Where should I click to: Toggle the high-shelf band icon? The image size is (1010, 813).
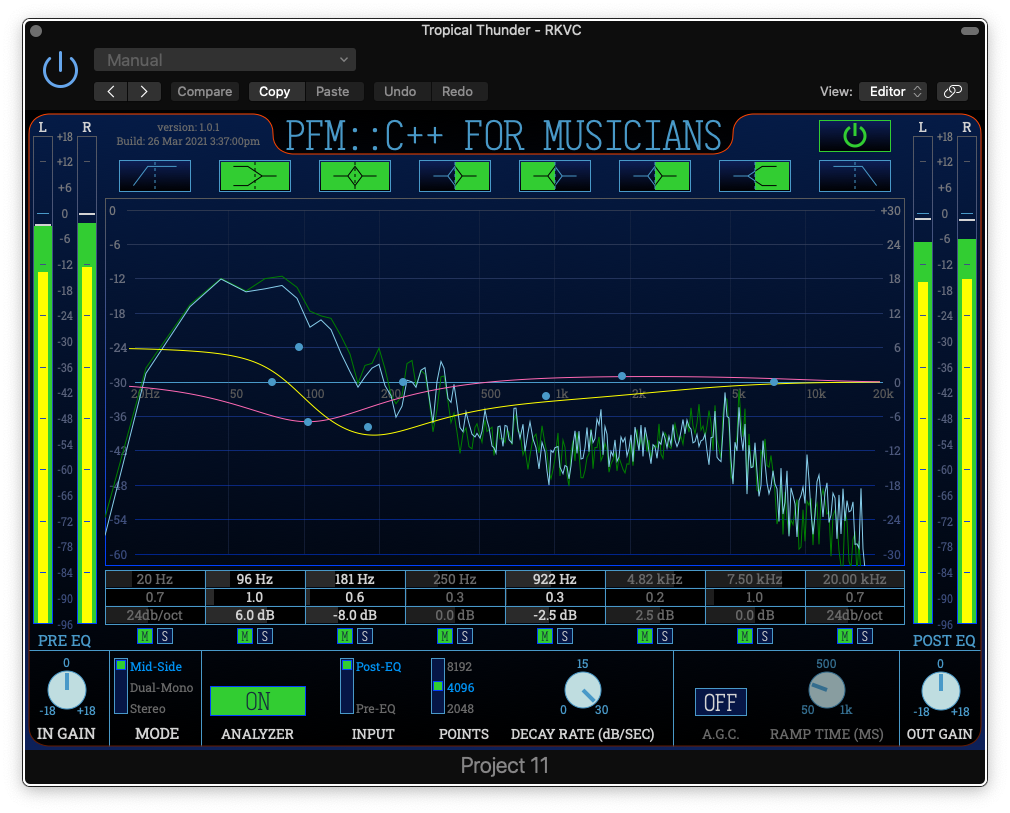[754, 176]
